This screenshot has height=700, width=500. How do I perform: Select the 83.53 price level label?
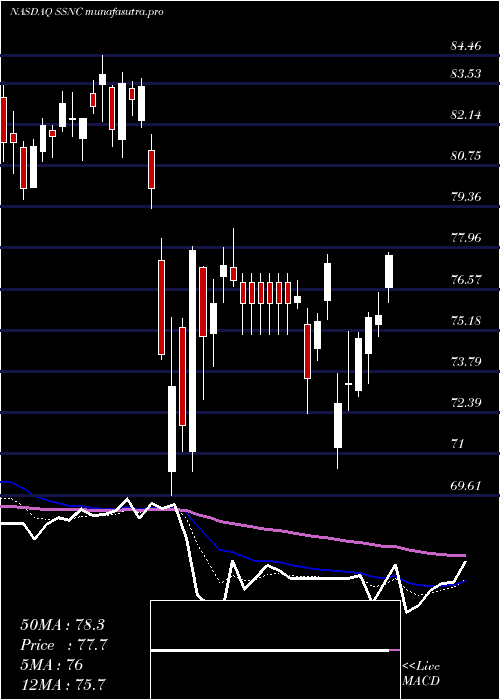(x=466, y=74)
